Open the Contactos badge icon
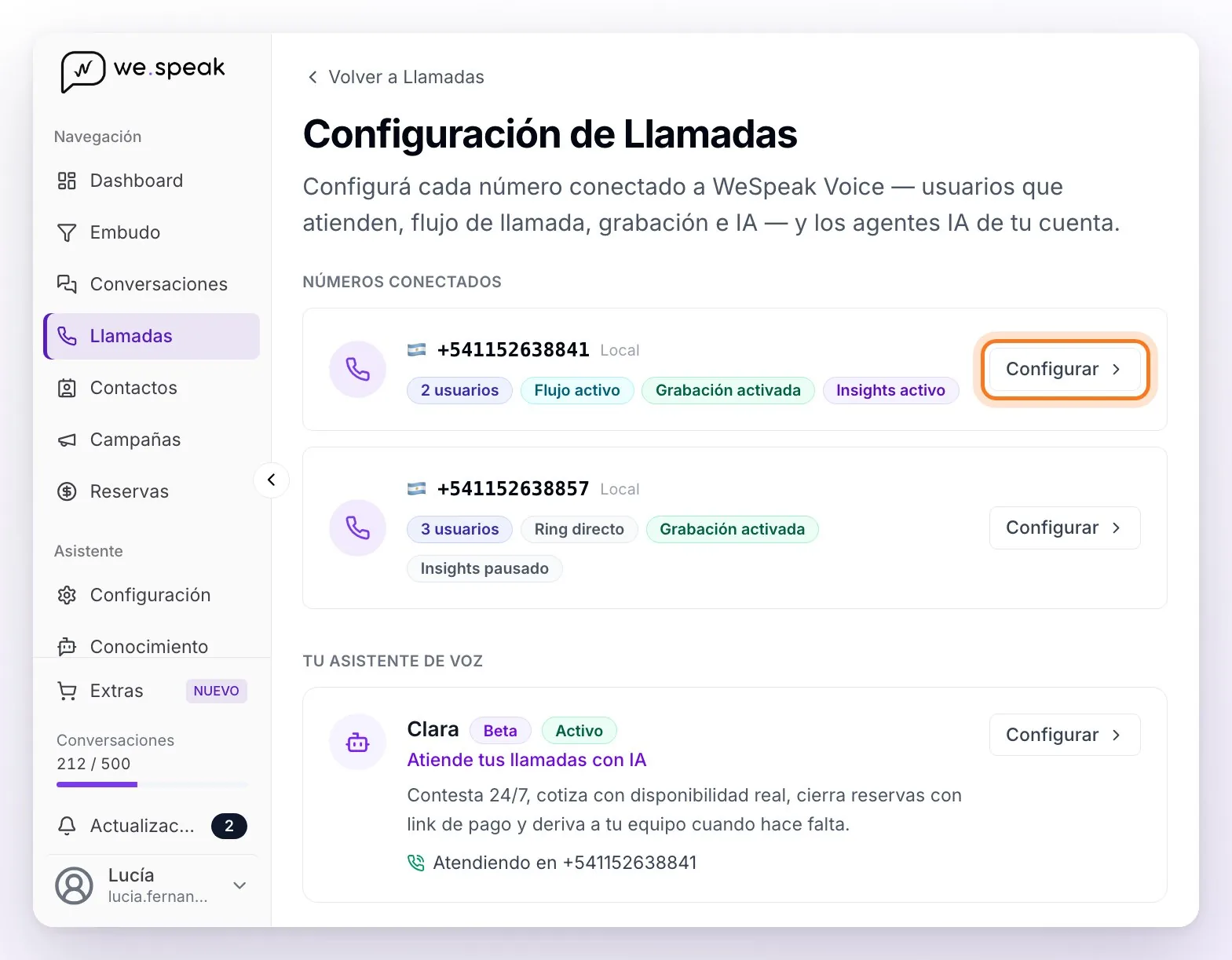The width and height of the screenshot is (1232, 960). 67,388
